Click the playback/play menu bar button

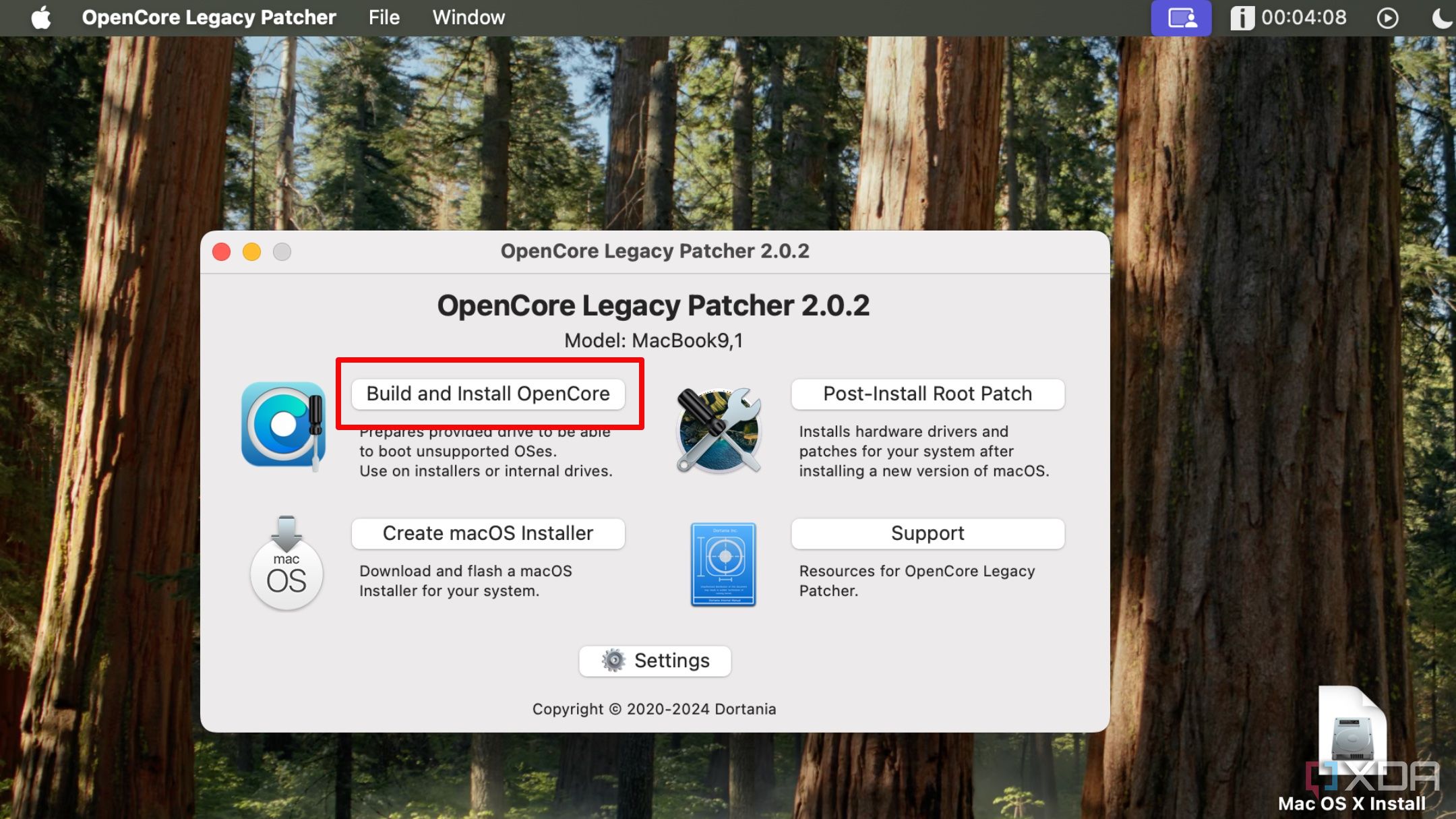coord(1392,18)
